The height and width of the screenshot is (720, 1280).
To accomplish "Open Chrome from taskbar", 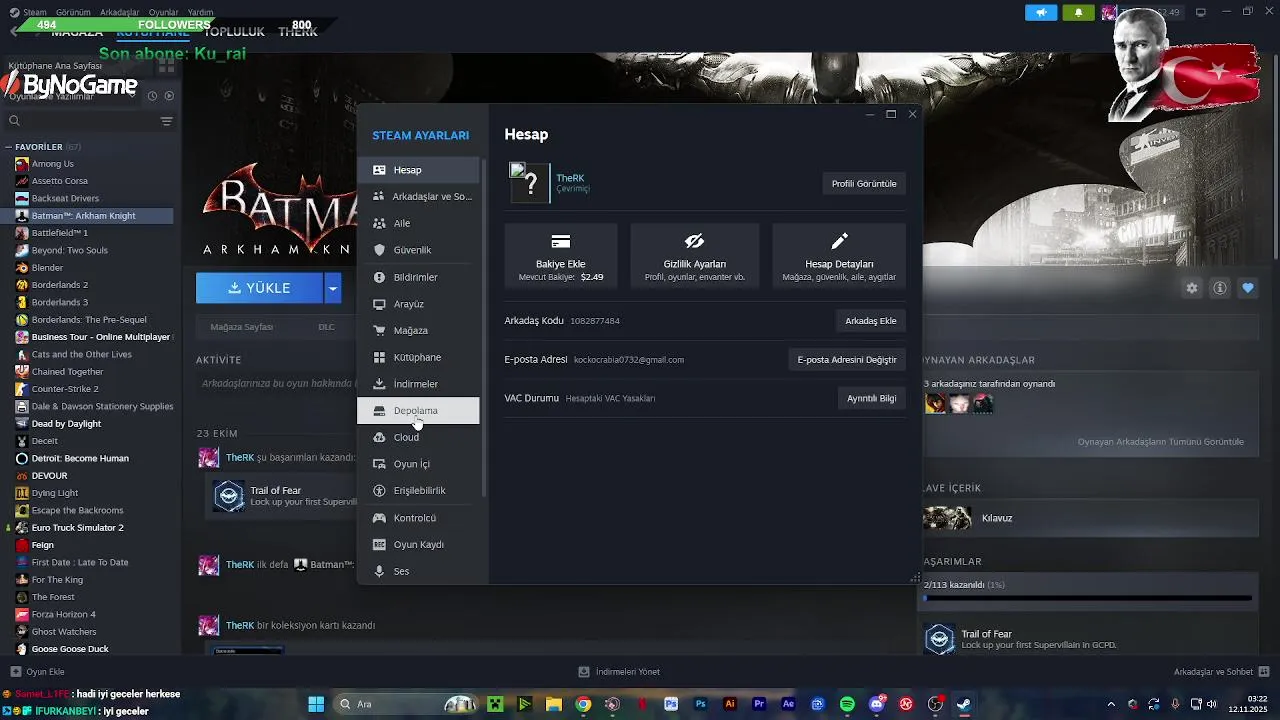I will click(583, 704).
